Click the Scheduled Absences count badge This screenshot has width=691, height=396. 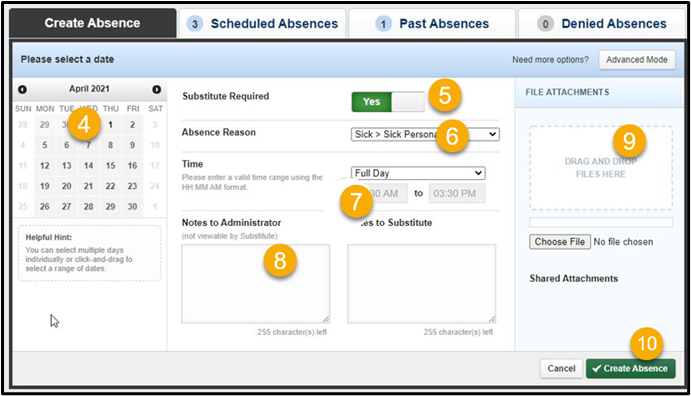point(195,24)
